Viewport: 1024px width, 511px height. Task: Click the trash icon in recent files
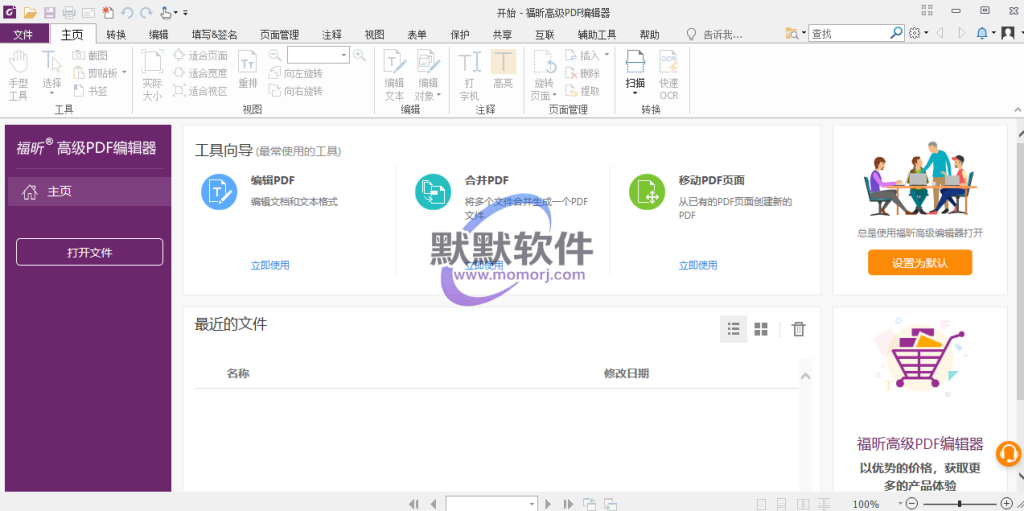[798, 329]
